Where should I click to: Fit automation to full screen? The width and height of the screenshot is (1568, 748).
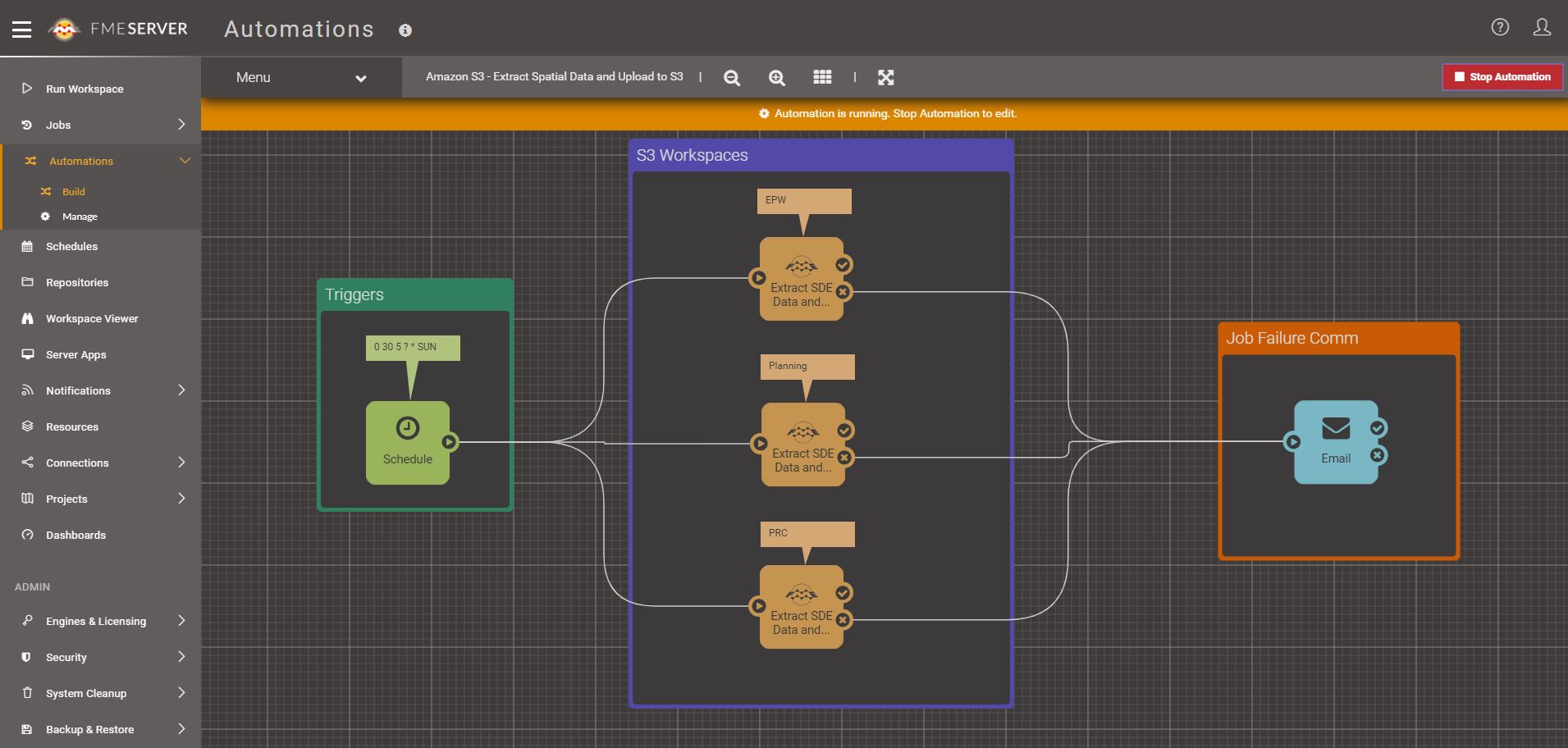click(x=885, y=77)
